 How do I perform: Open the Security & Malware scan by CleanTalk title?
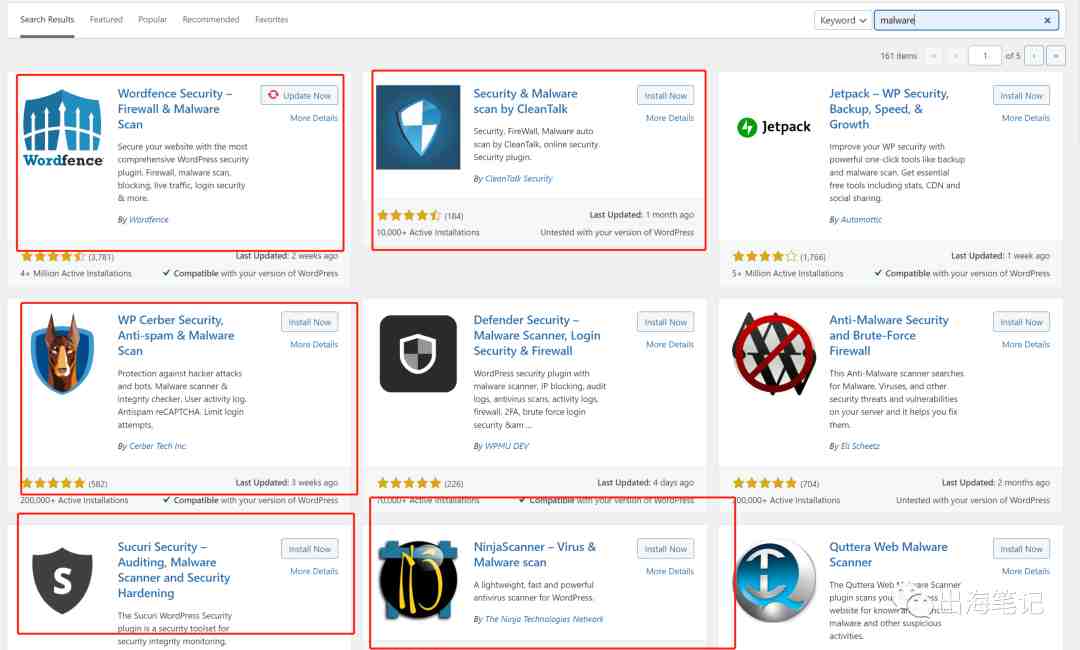click(x=526, y=101)
